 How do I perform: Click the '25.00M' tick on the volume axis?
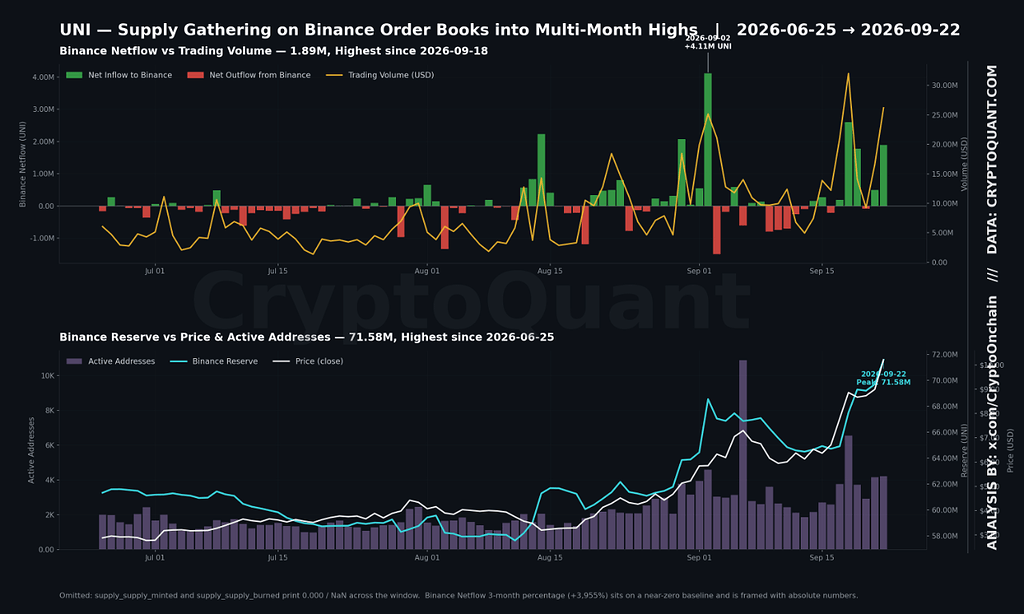click(944, 115)
